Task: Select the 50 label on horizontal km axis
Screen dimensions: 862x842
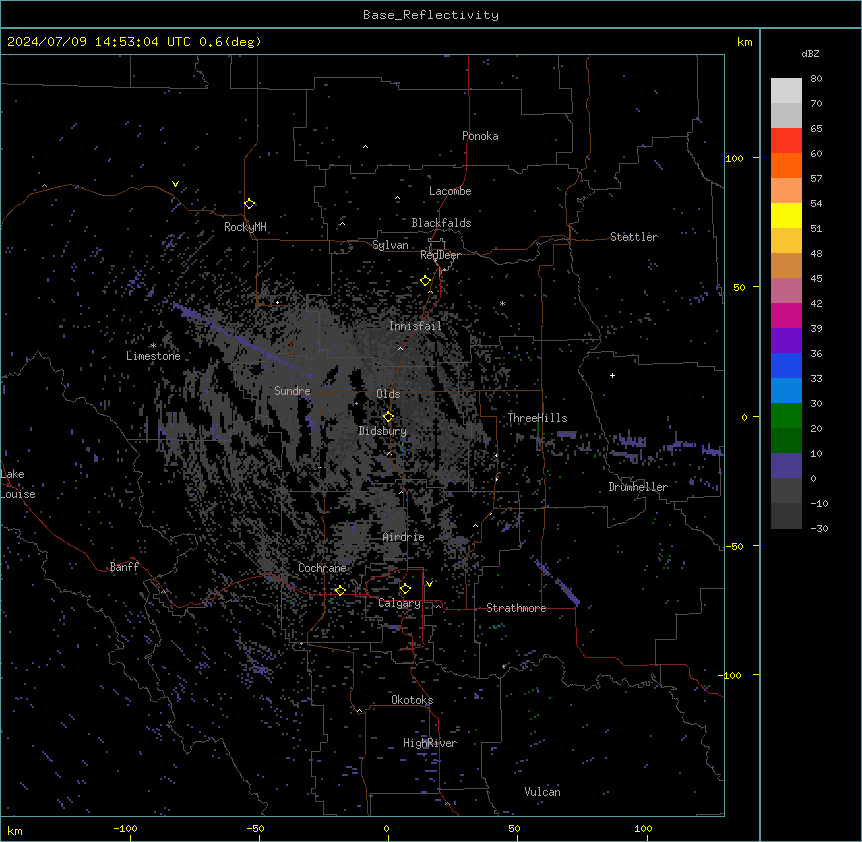Action: (514, 828)
